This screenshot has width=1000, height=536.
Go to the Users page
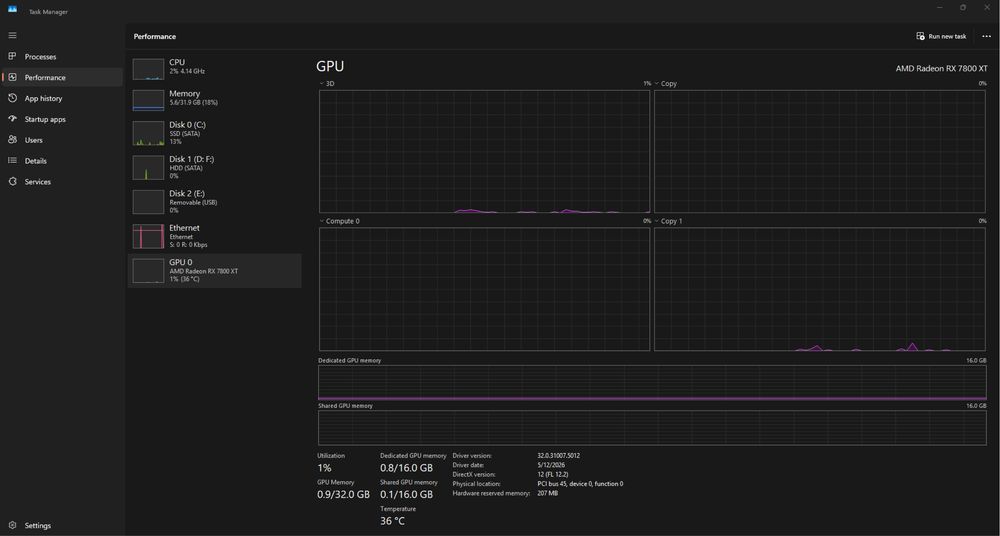coord(62,140)
